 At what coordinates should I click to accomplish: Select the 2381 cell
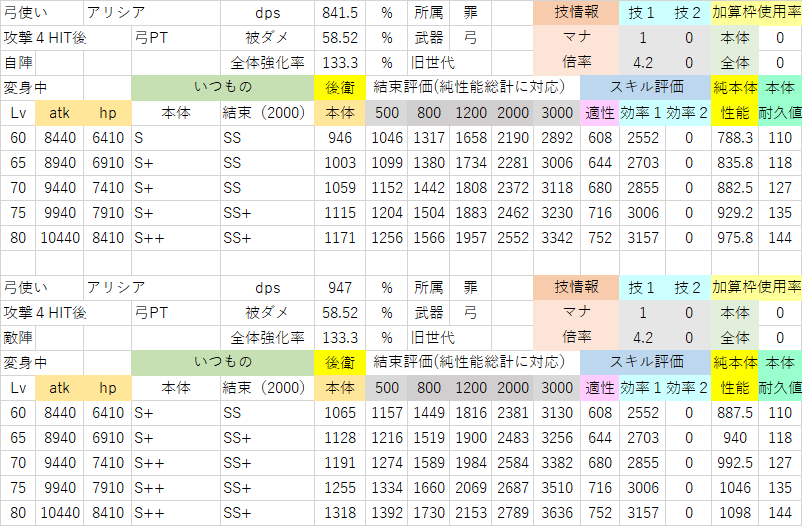point(513,413)
